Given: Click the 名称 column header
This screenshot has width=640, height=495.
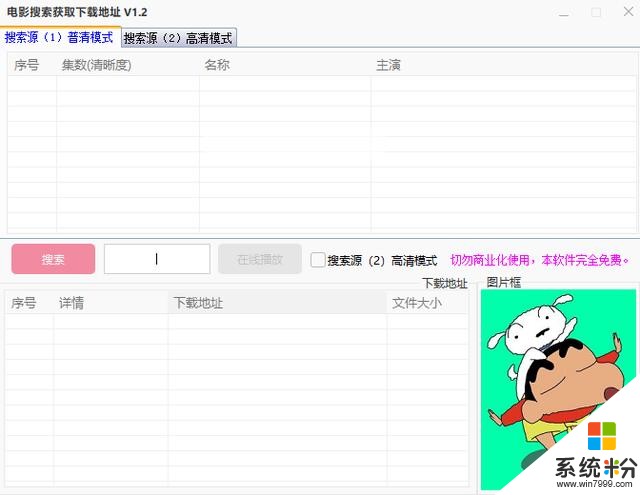Looking at the screenshot, I should pos(285,65).
